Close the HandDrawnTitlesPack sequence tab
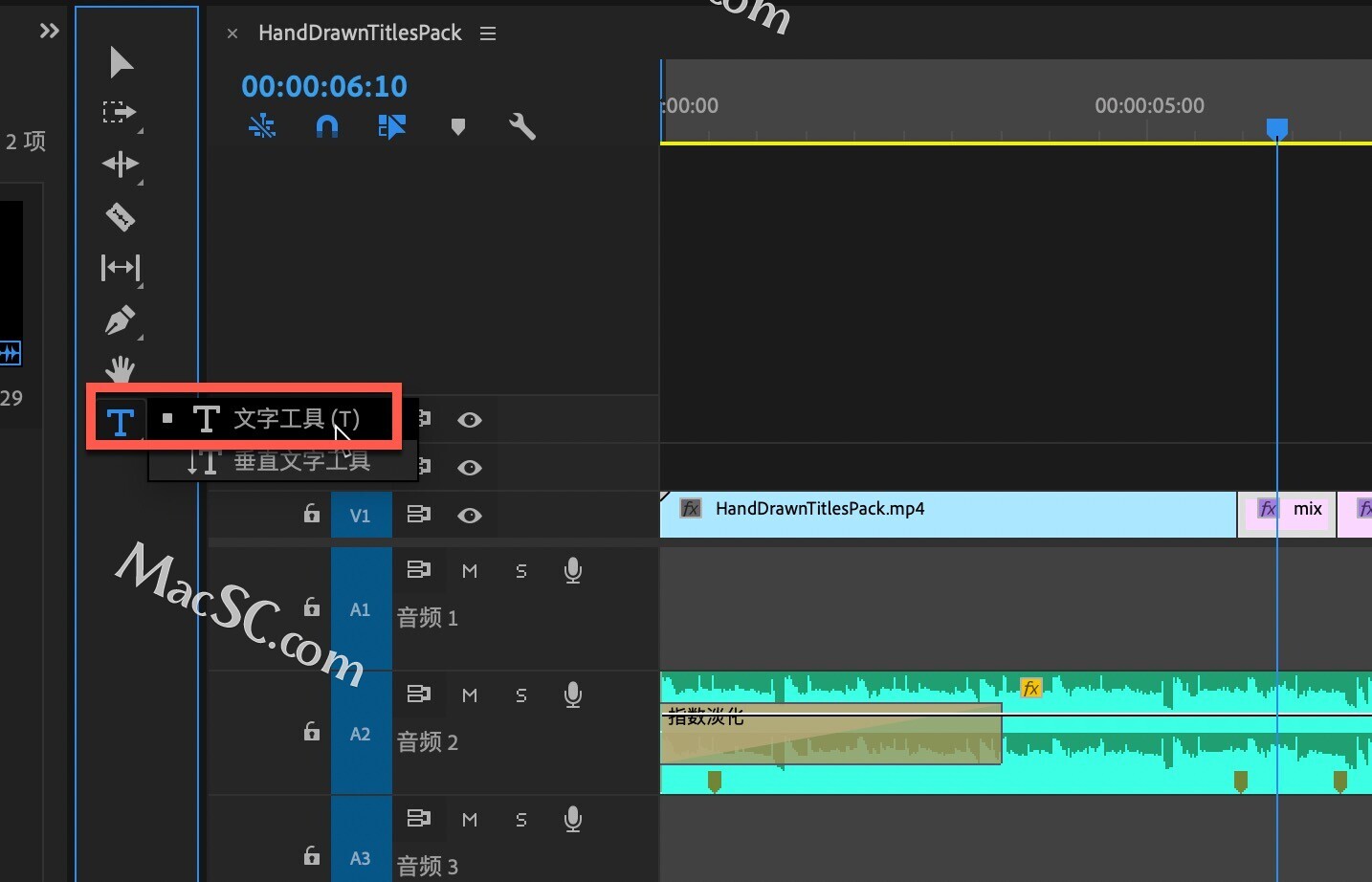This screenshot has height=882, width=1372. (232, 33)
